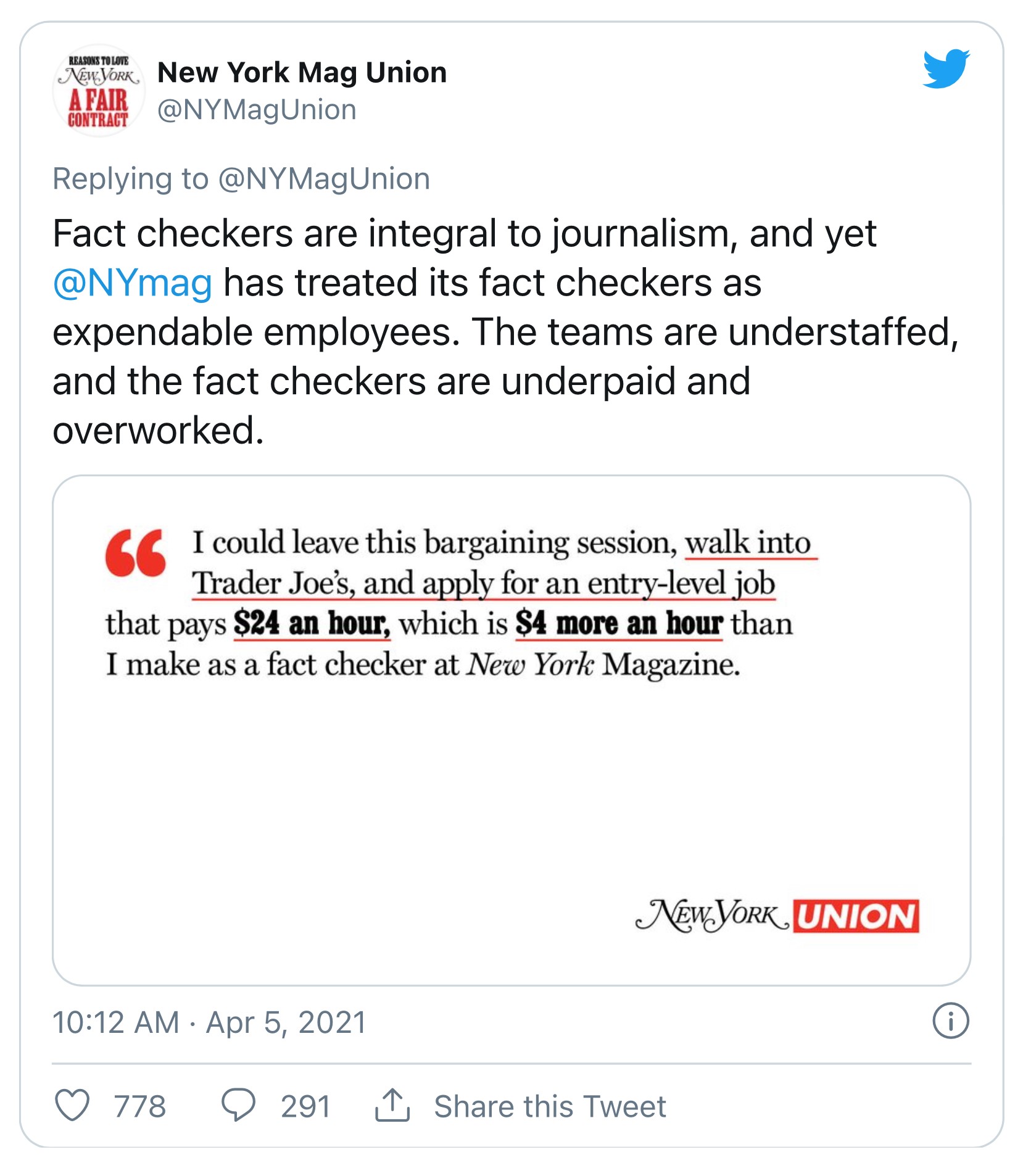Click the '$24 an hour' text in image

coord(312,624)
